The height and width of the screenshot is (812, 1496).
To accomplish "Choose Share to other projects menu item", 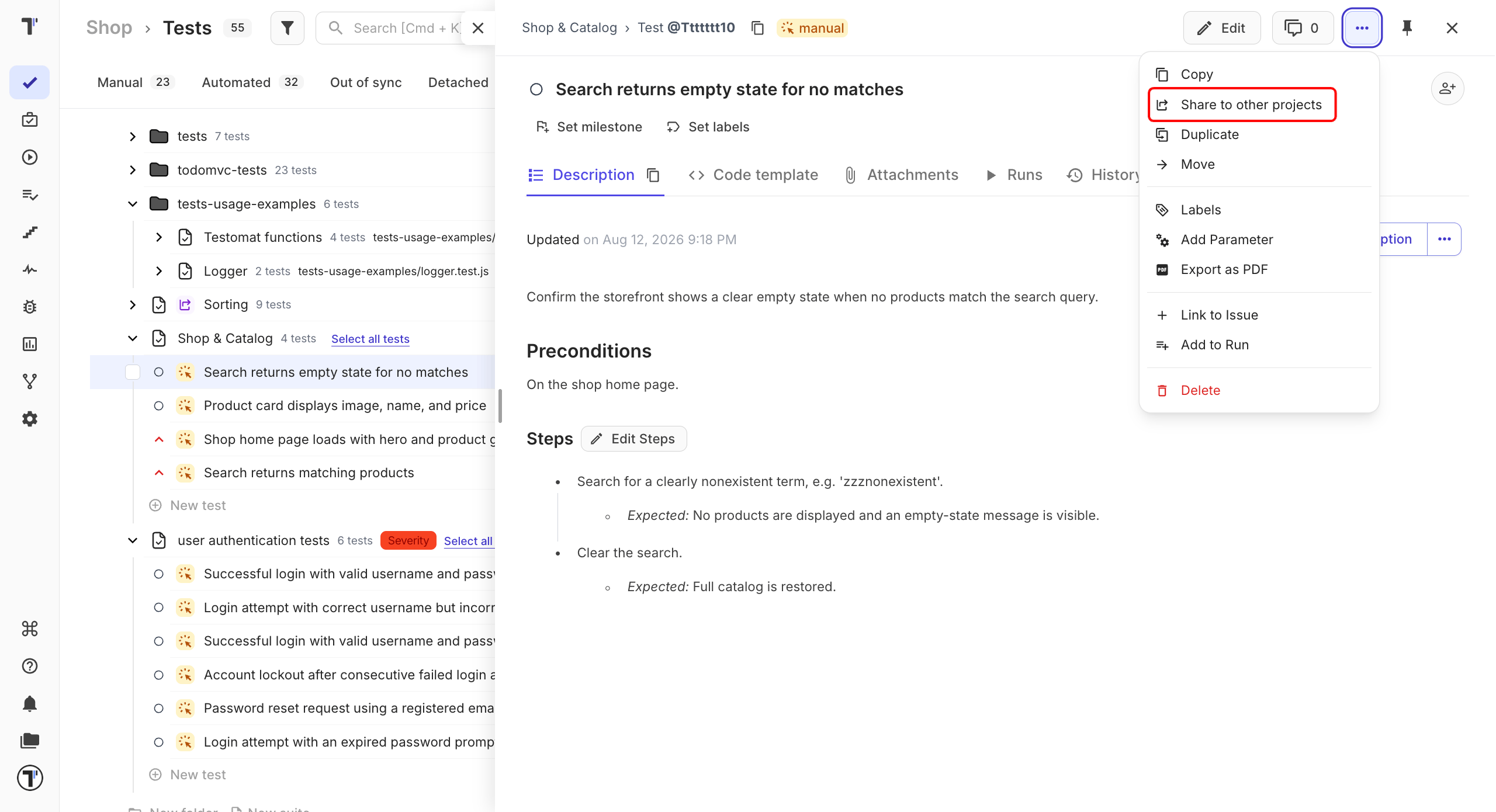I will 1242,105.
